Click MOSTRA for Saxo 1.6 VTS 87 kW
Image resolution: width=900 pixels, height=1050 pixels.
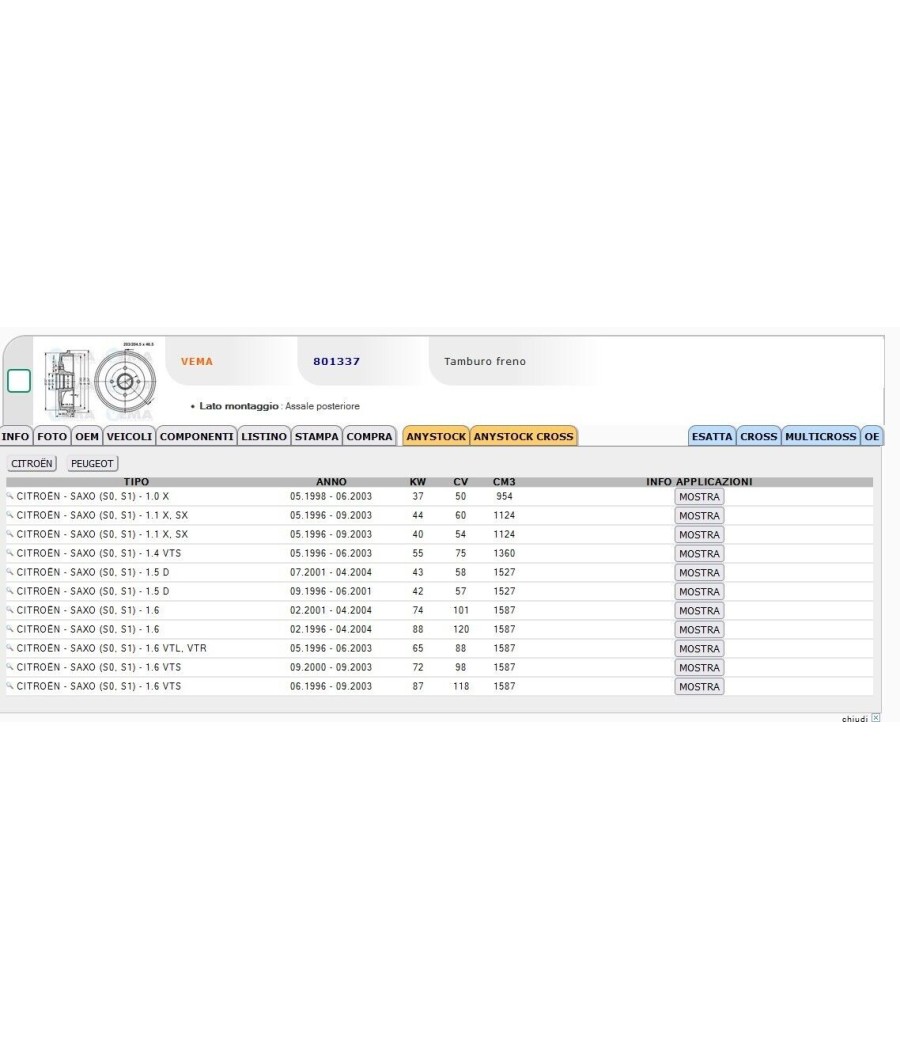point(699,686)
